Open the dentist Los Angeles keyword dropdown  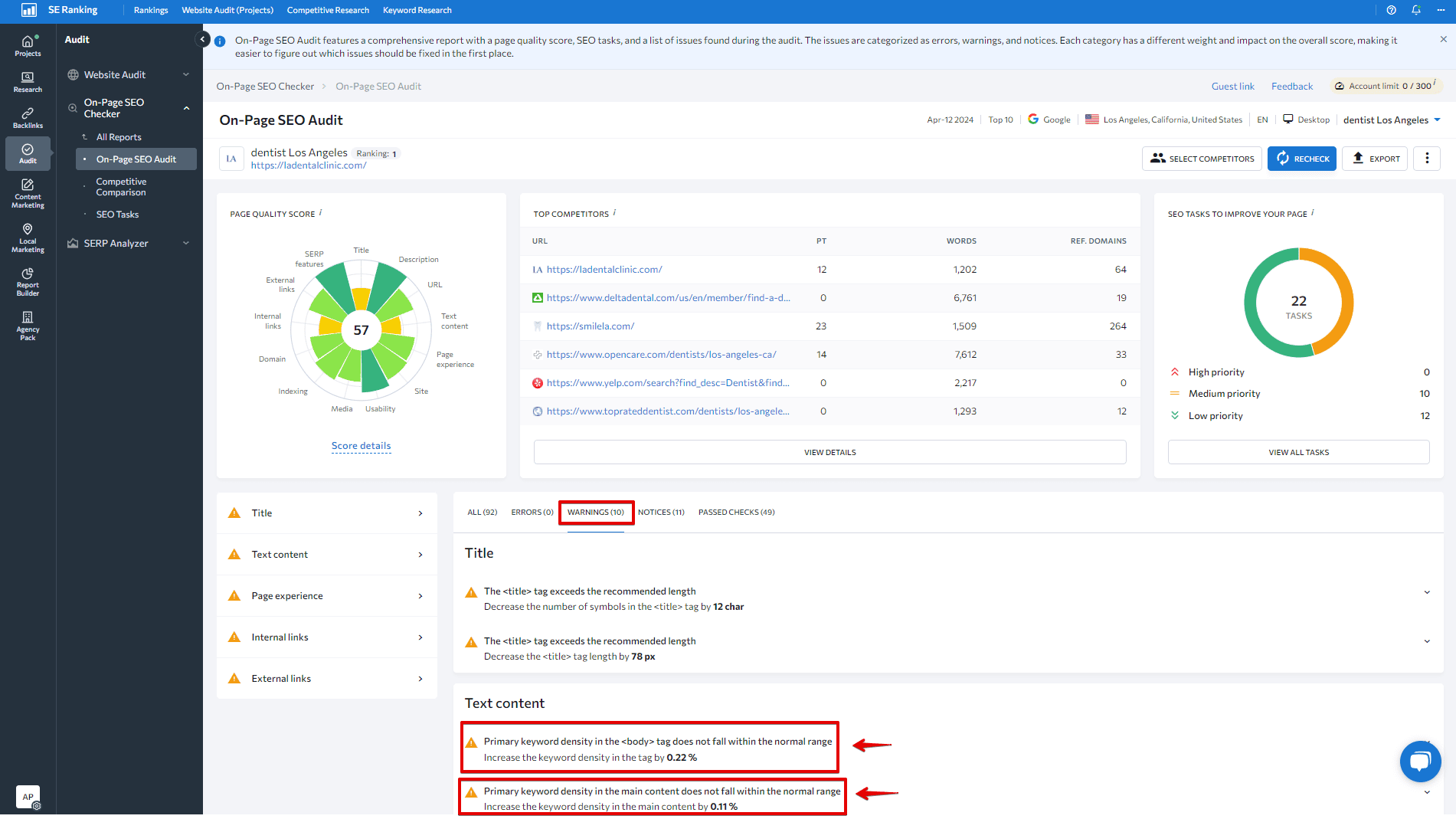pyautogui.click(x=1392, y=120)
